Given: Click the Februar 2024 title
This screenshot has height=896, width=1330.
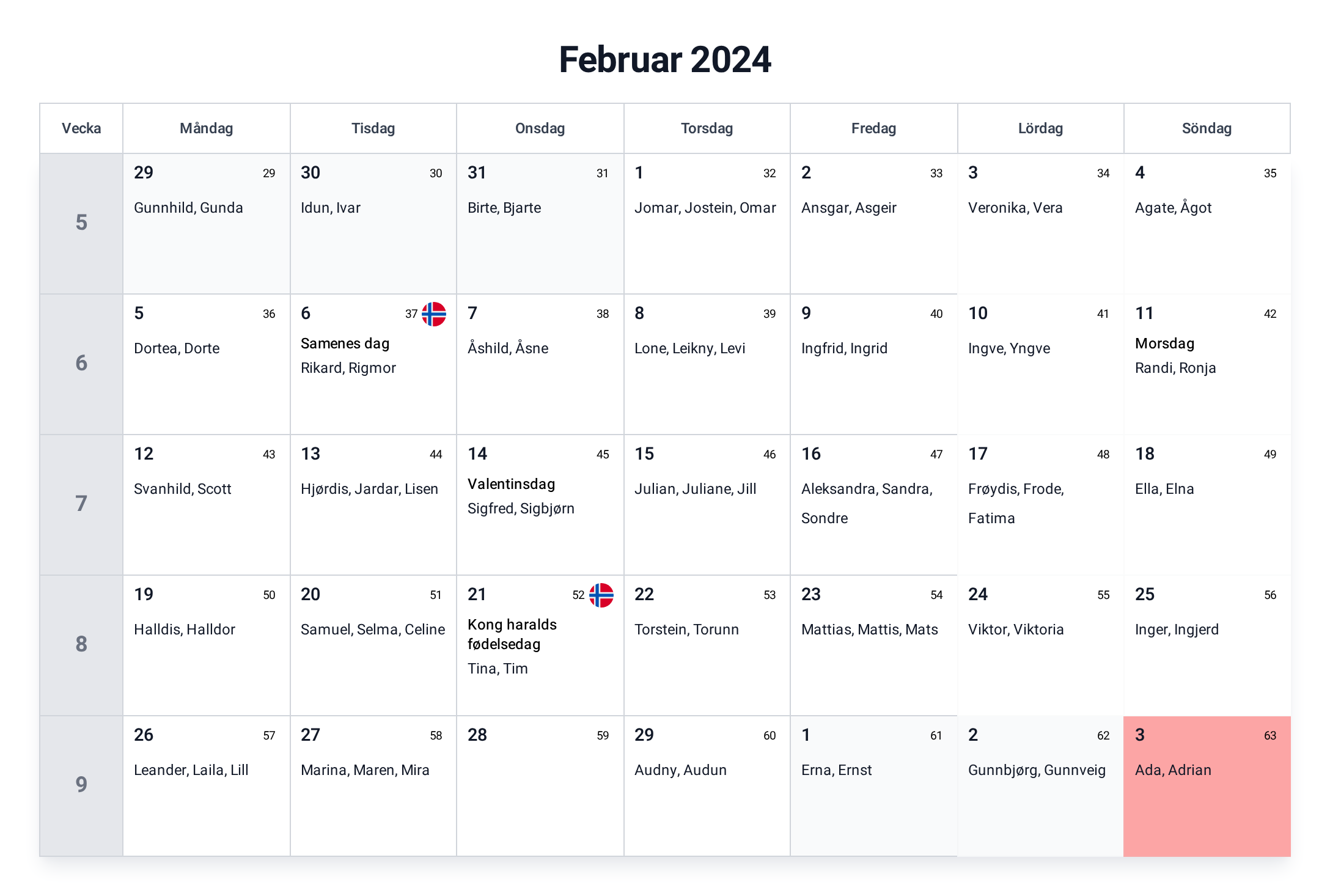Looking at the screenshot, I should 665,59.
